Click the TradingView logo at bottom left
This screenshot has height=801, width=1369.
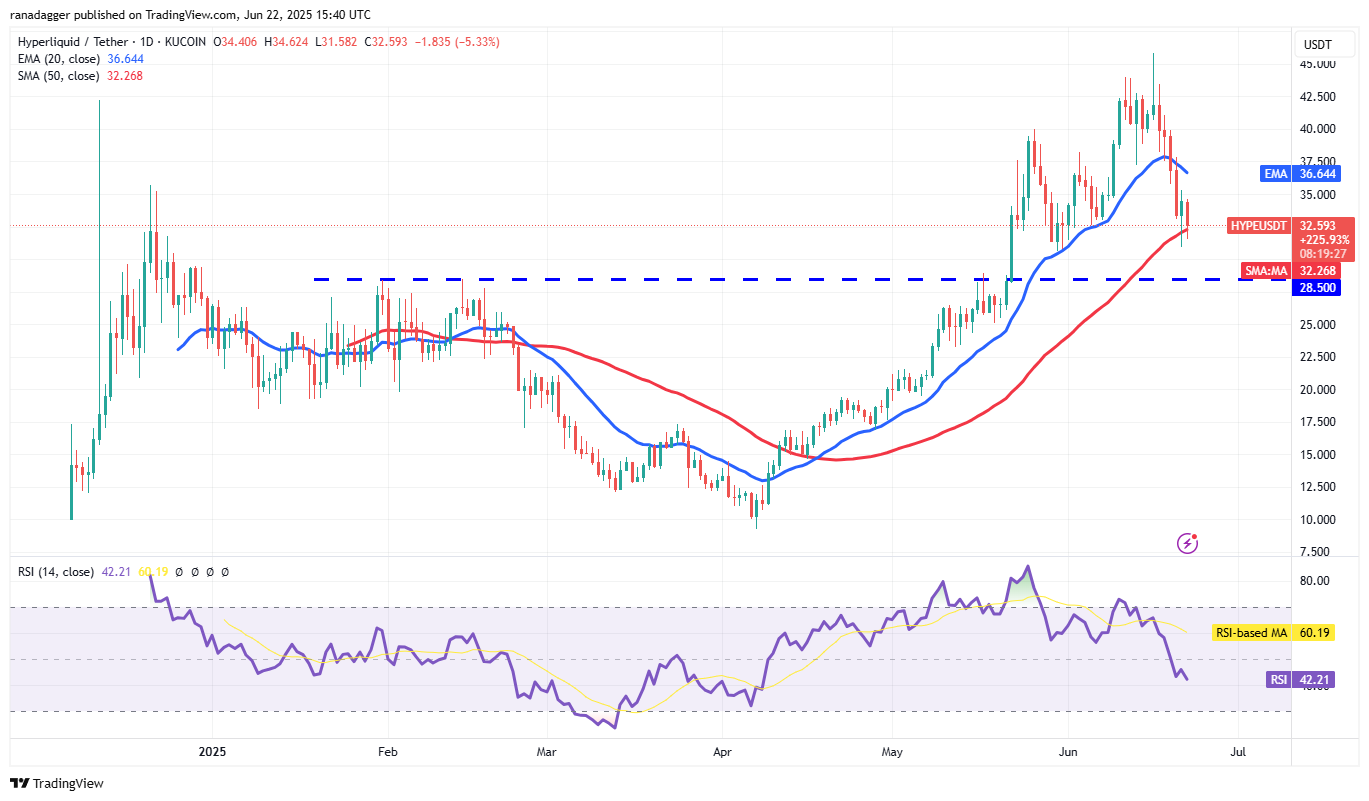57,783
